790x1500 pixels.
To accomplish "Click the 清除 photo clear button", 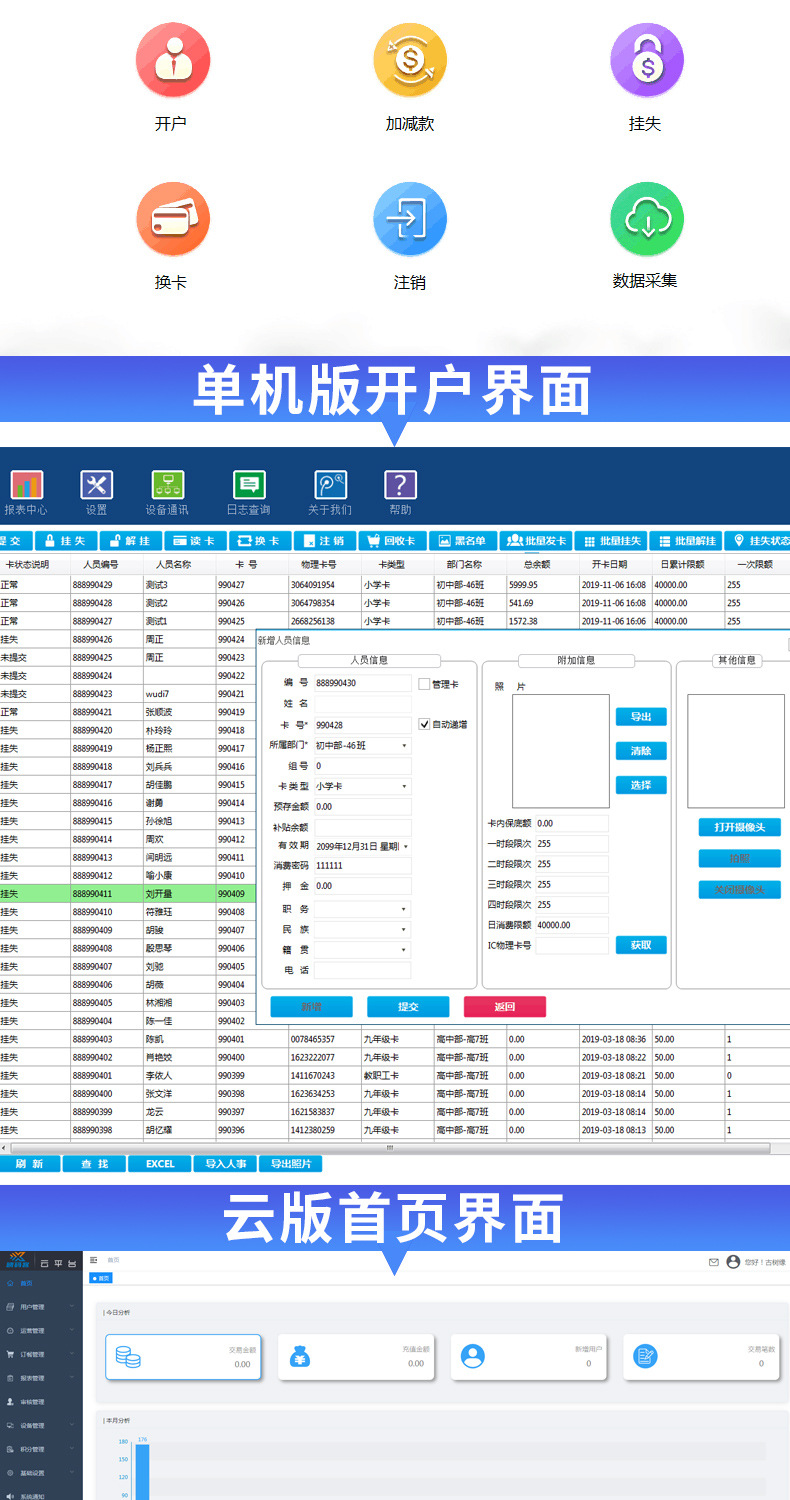I will click(641, 751).
